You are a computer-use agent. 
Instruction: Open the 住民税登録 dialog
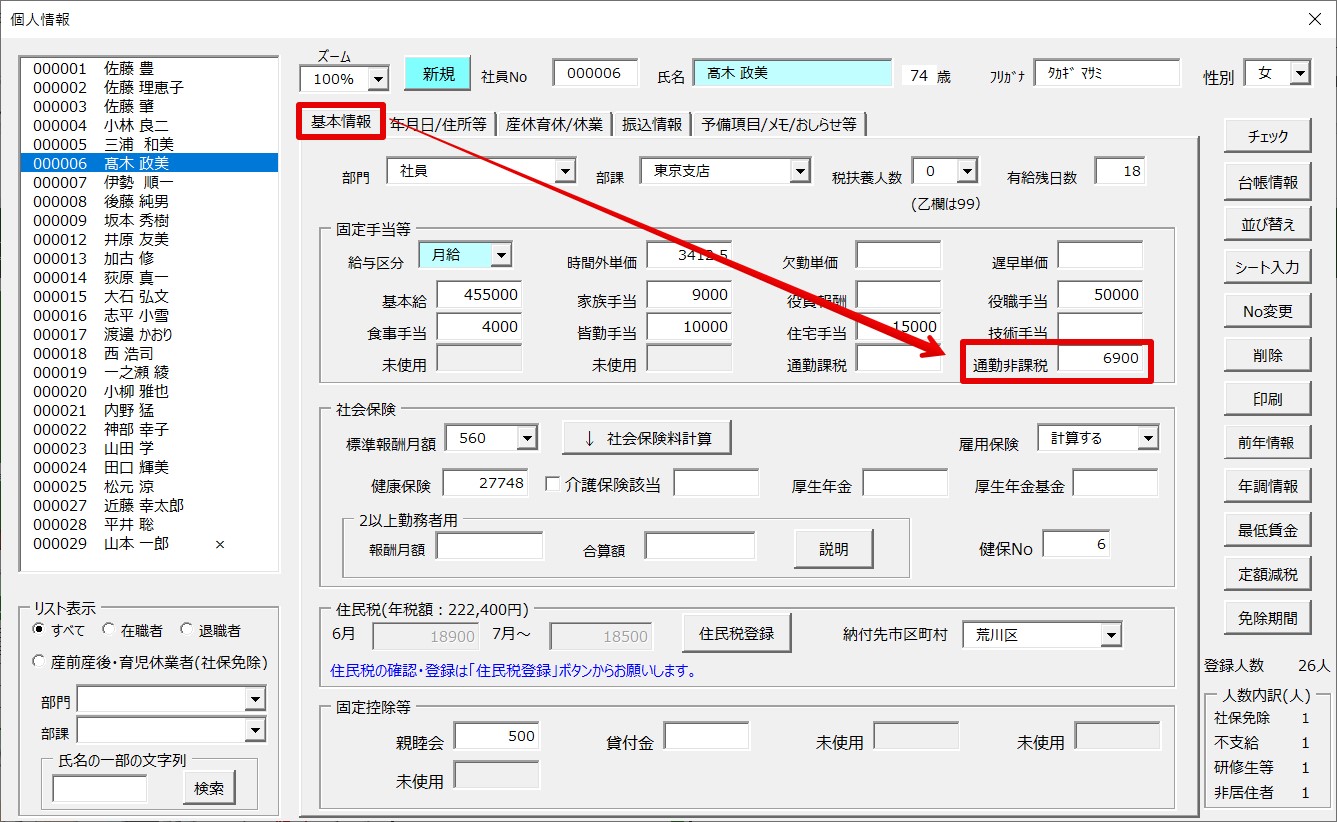click(x=736, y=633)
